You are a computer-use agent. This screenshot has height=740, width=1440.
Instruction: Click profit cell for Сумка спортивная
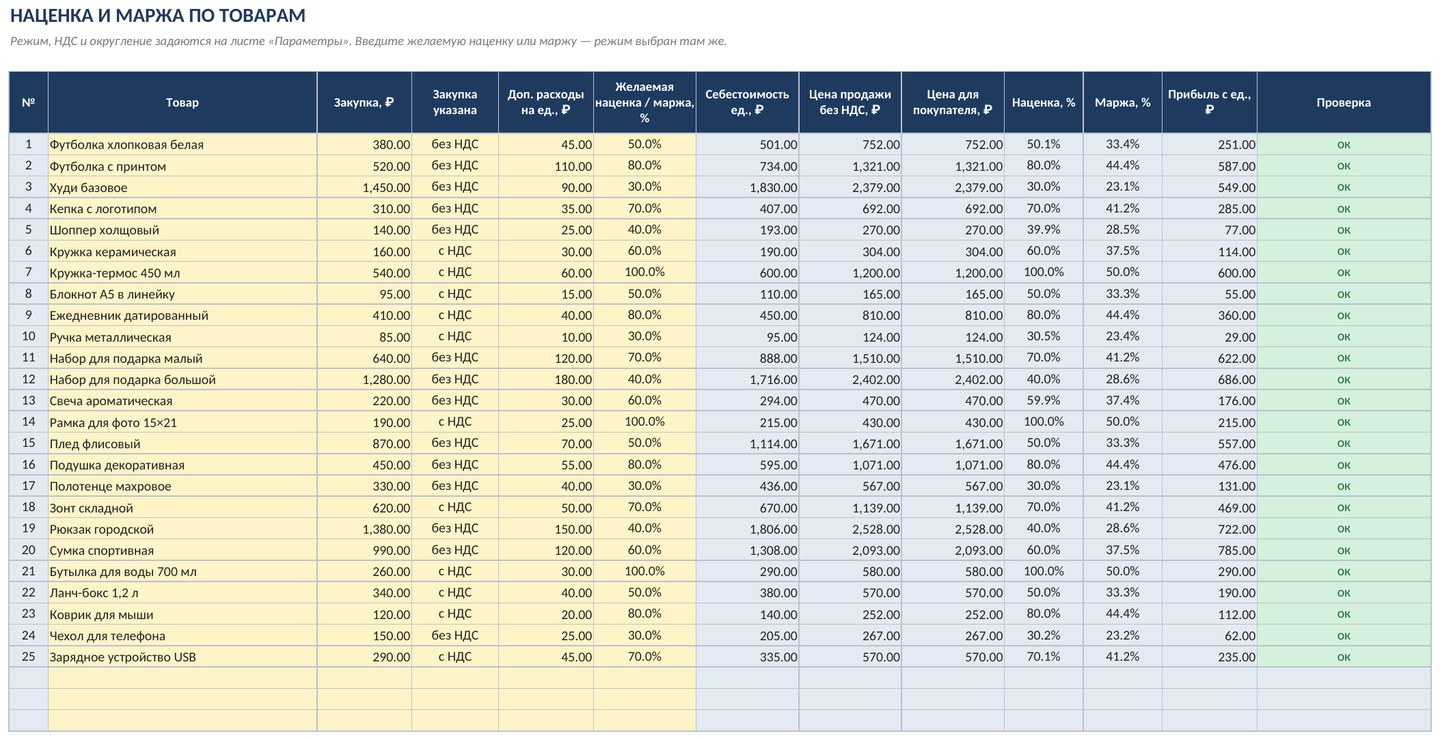pos(1209,550)
